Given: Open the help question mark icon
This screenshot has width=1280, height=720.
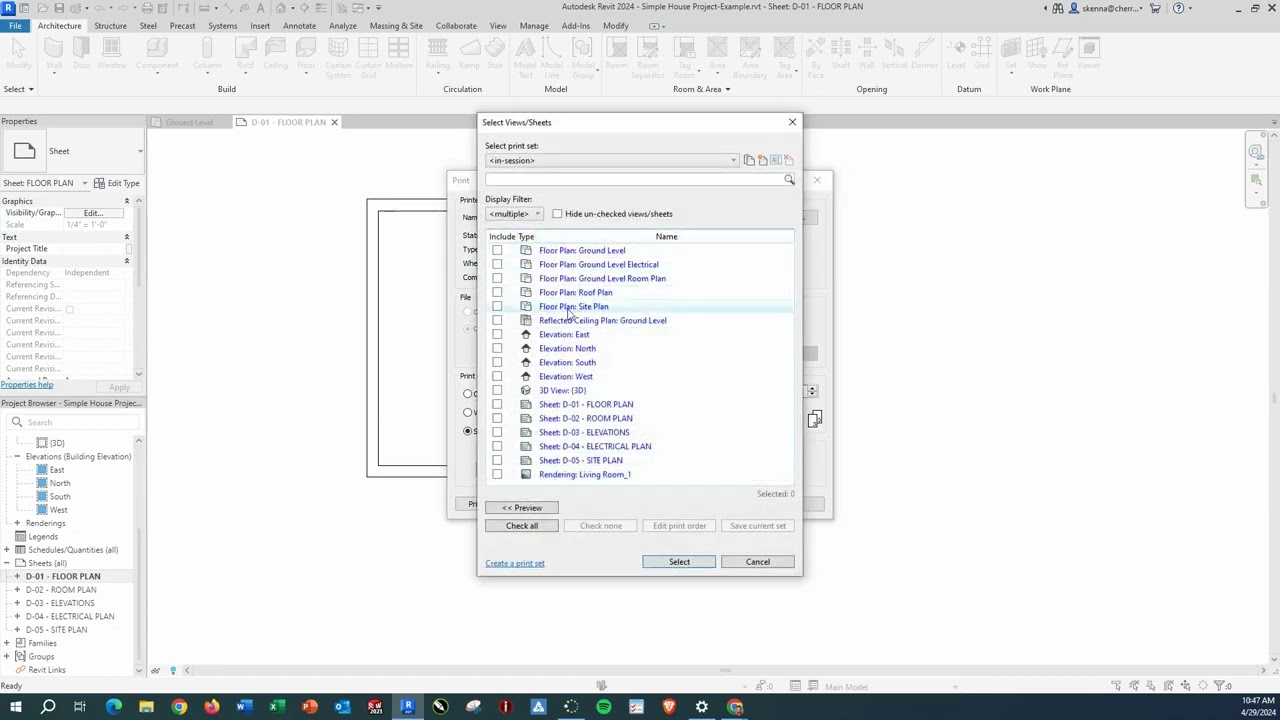Looking at the screenshot, I should pyautogui.click(x=1179, y=8).
